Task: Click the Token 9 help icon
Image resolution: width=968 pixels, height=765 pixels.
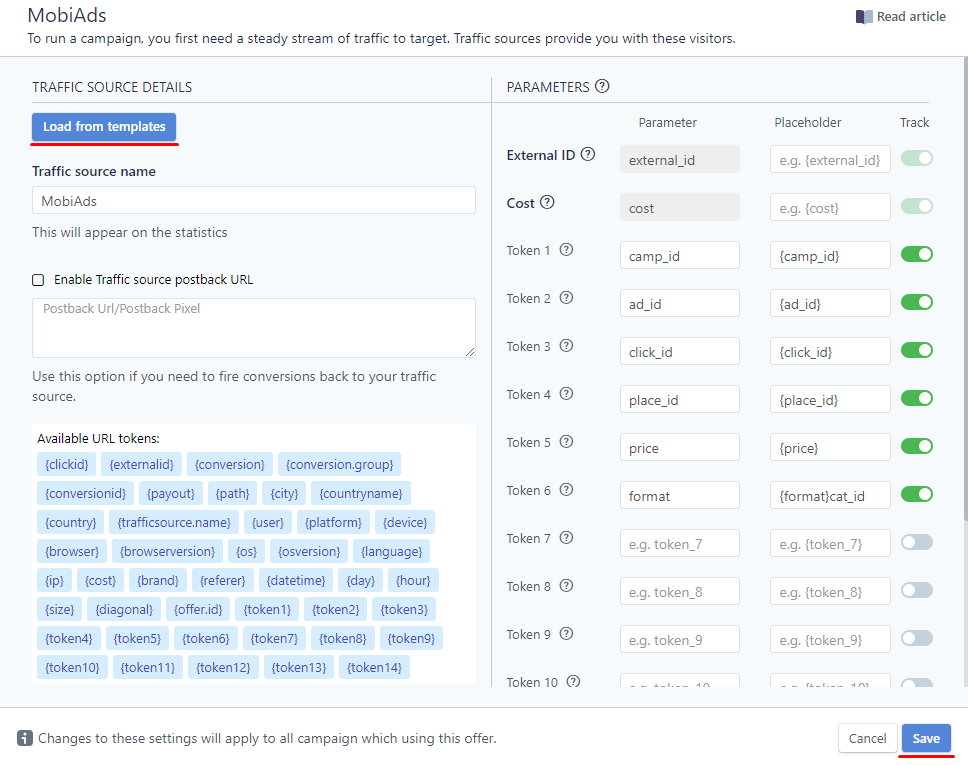Action: (566, 634)
